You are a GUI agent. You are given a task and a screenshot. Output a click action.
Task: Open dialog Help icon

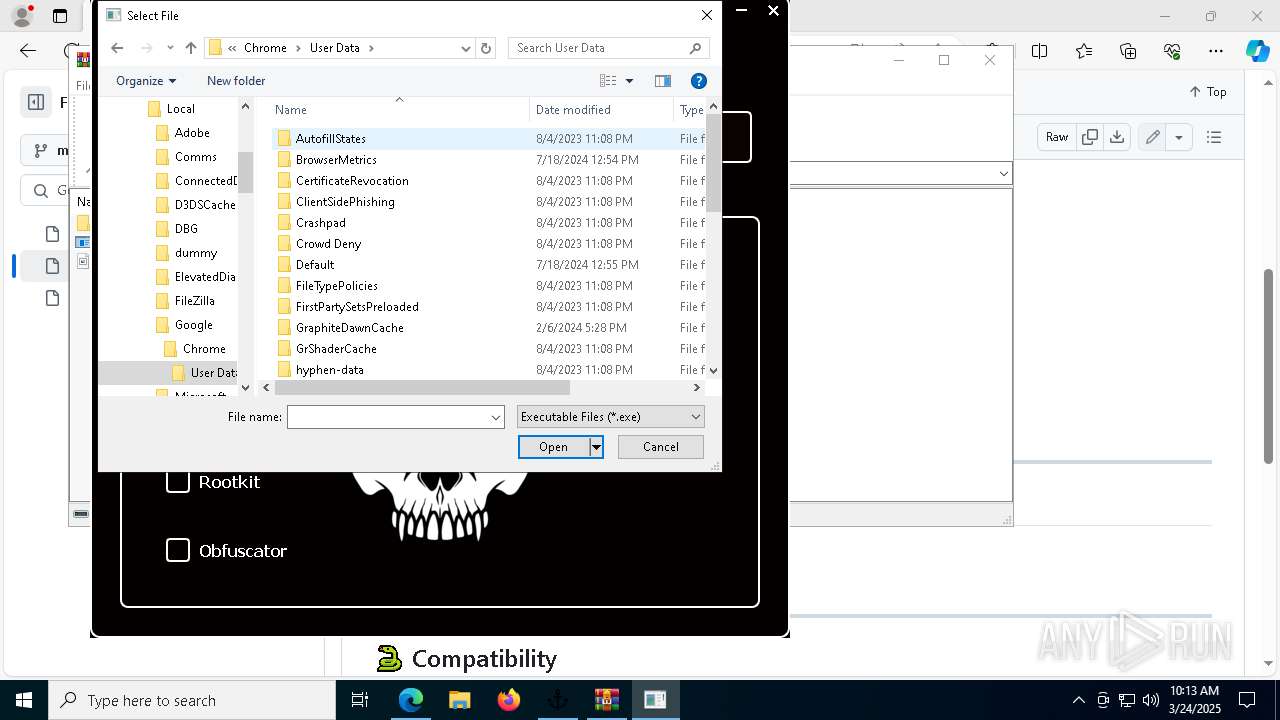[699, 81]
